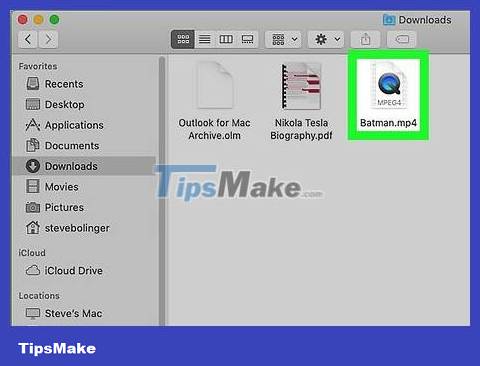Screen dimensions: 480x366
Task: Select the Nikola Tesla Biography.pdf thumbnail
Action: (x=301, y=86)
